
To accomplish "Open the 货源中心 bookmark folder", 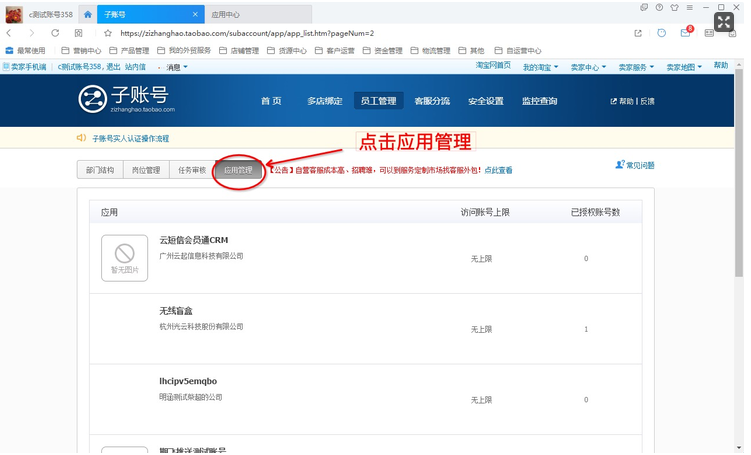I will pyautogui.click(x=287, y=50).
